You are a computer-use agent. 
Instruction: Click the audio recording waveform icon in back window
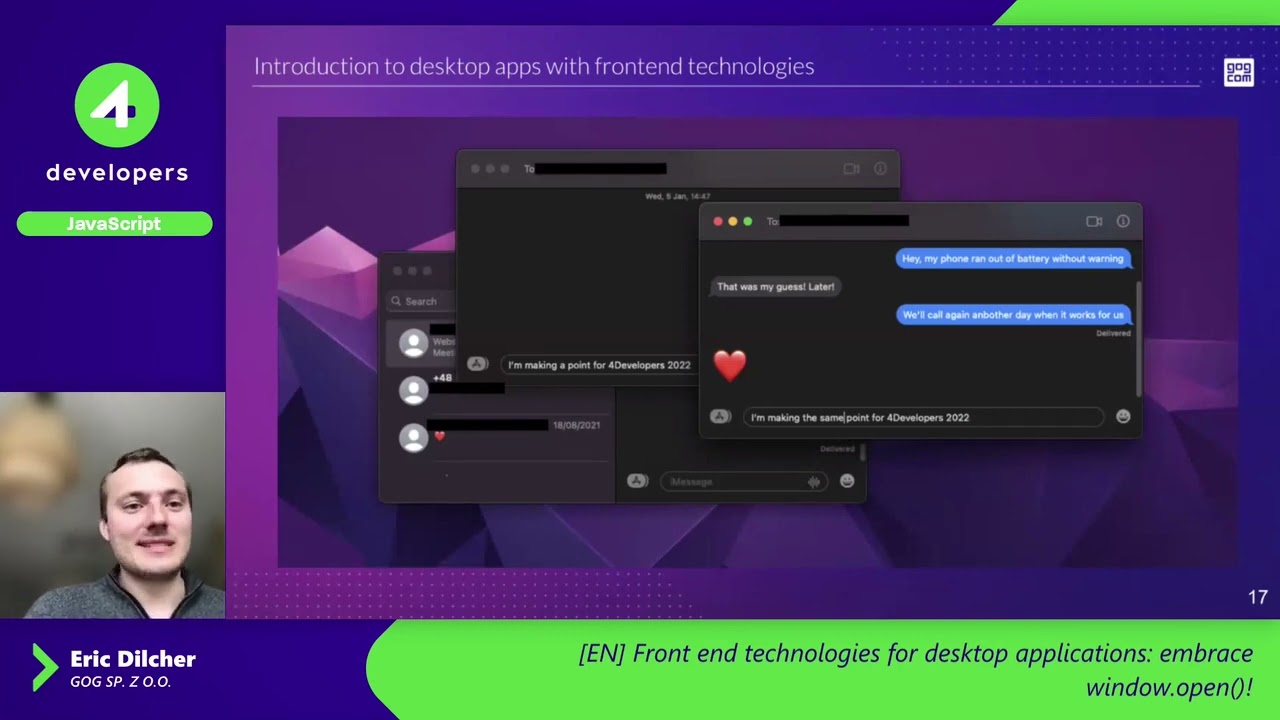[x=814, y=482]
